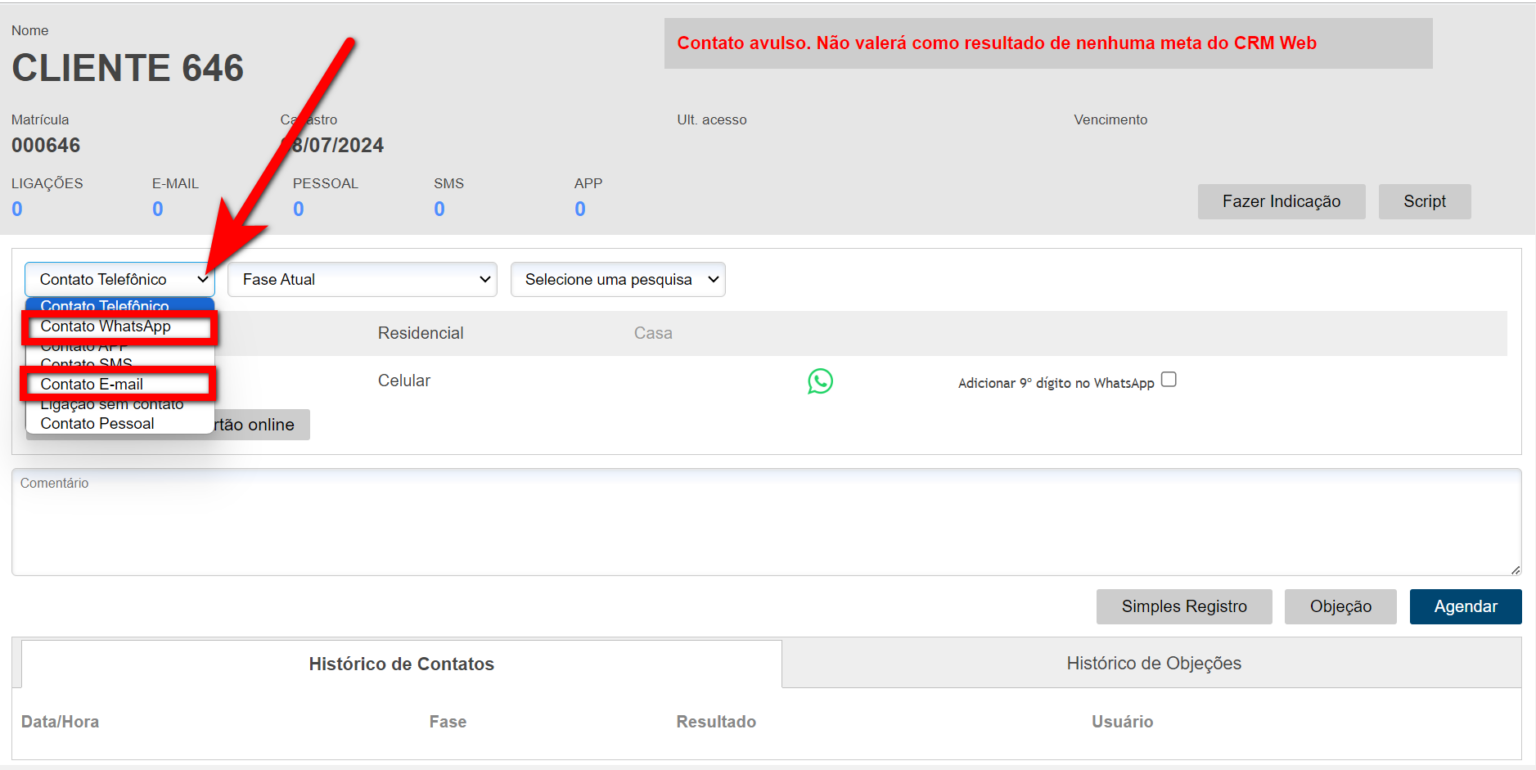Select Contato E-mail option in list
The image size is (1536, 770).
pos(92,384)
